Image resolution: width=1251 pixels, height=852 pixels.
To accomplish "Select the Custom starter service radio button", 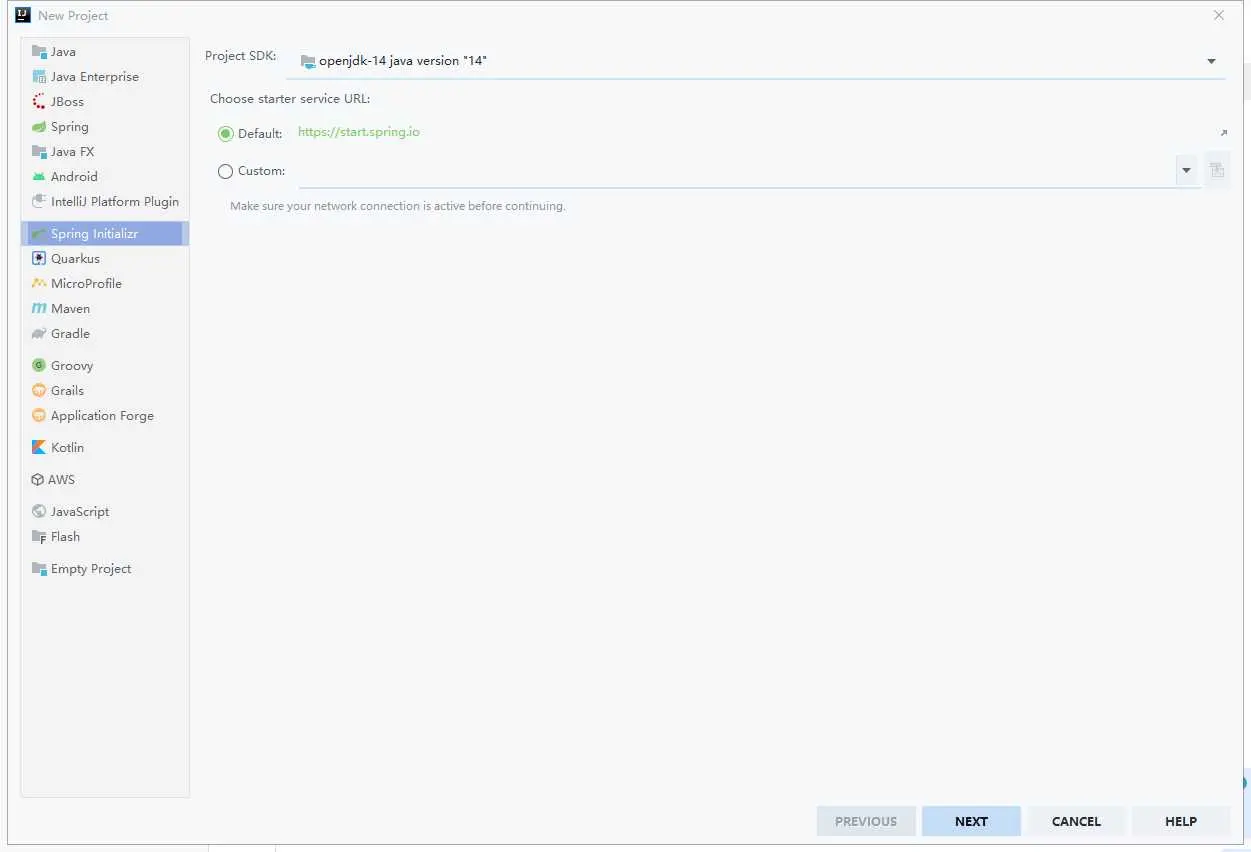I will (225, 171).
